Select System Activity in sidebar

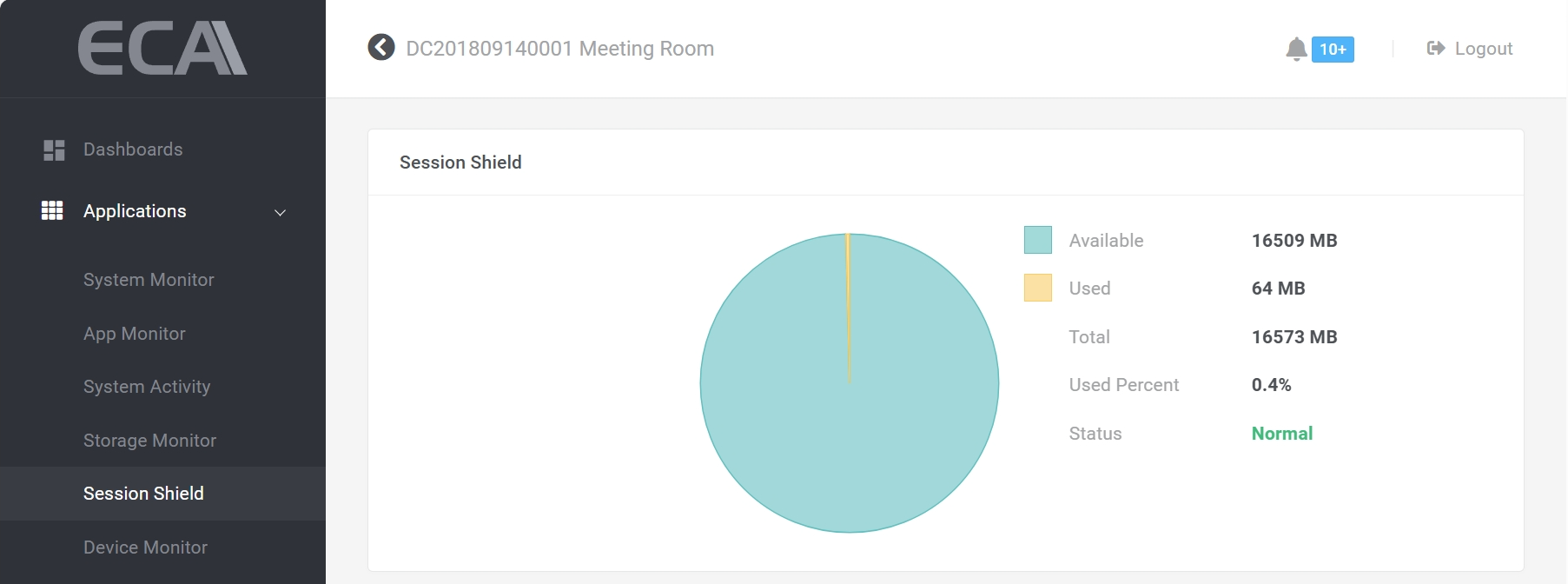coord(147,387)
